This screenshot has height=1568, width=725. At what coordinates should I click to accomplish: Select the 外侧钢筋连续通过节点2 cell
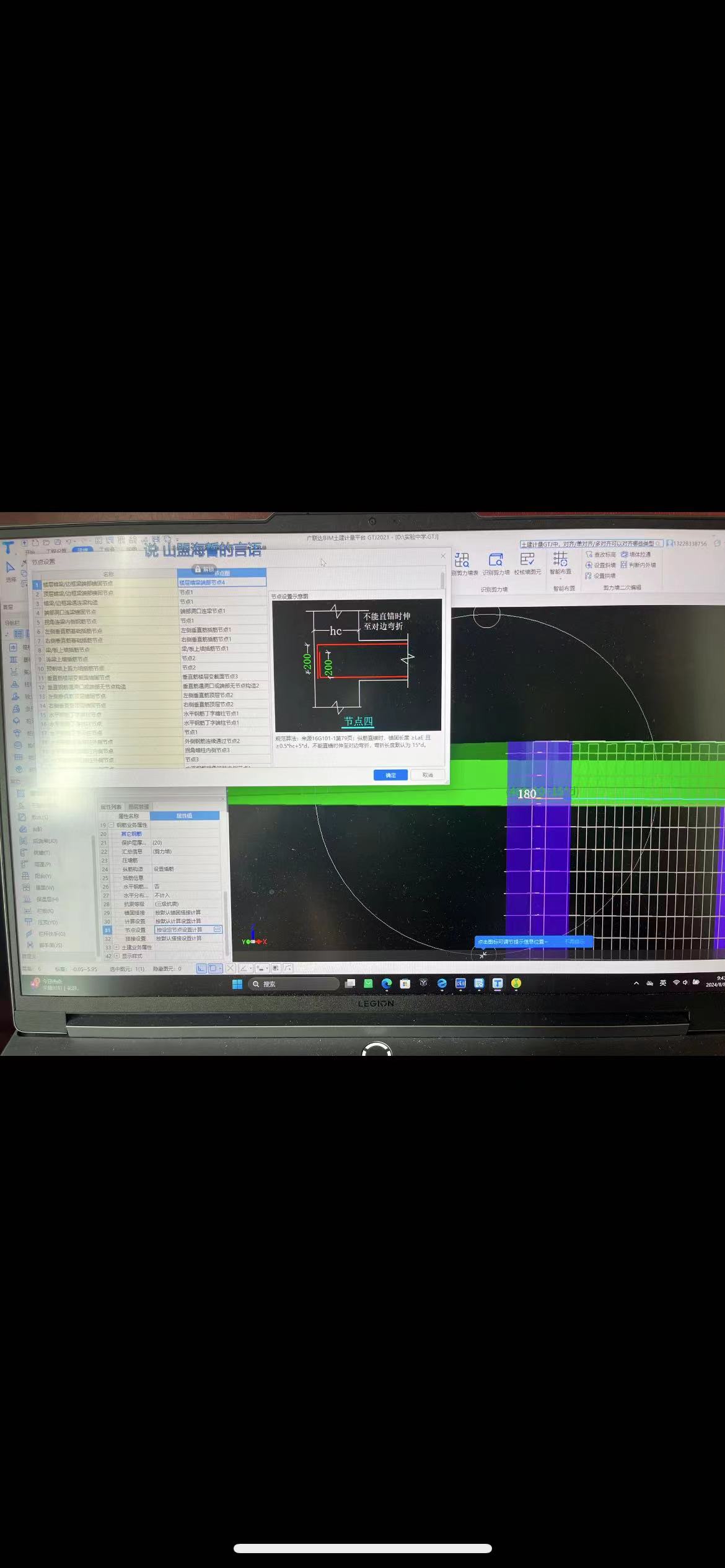[227, 741]
